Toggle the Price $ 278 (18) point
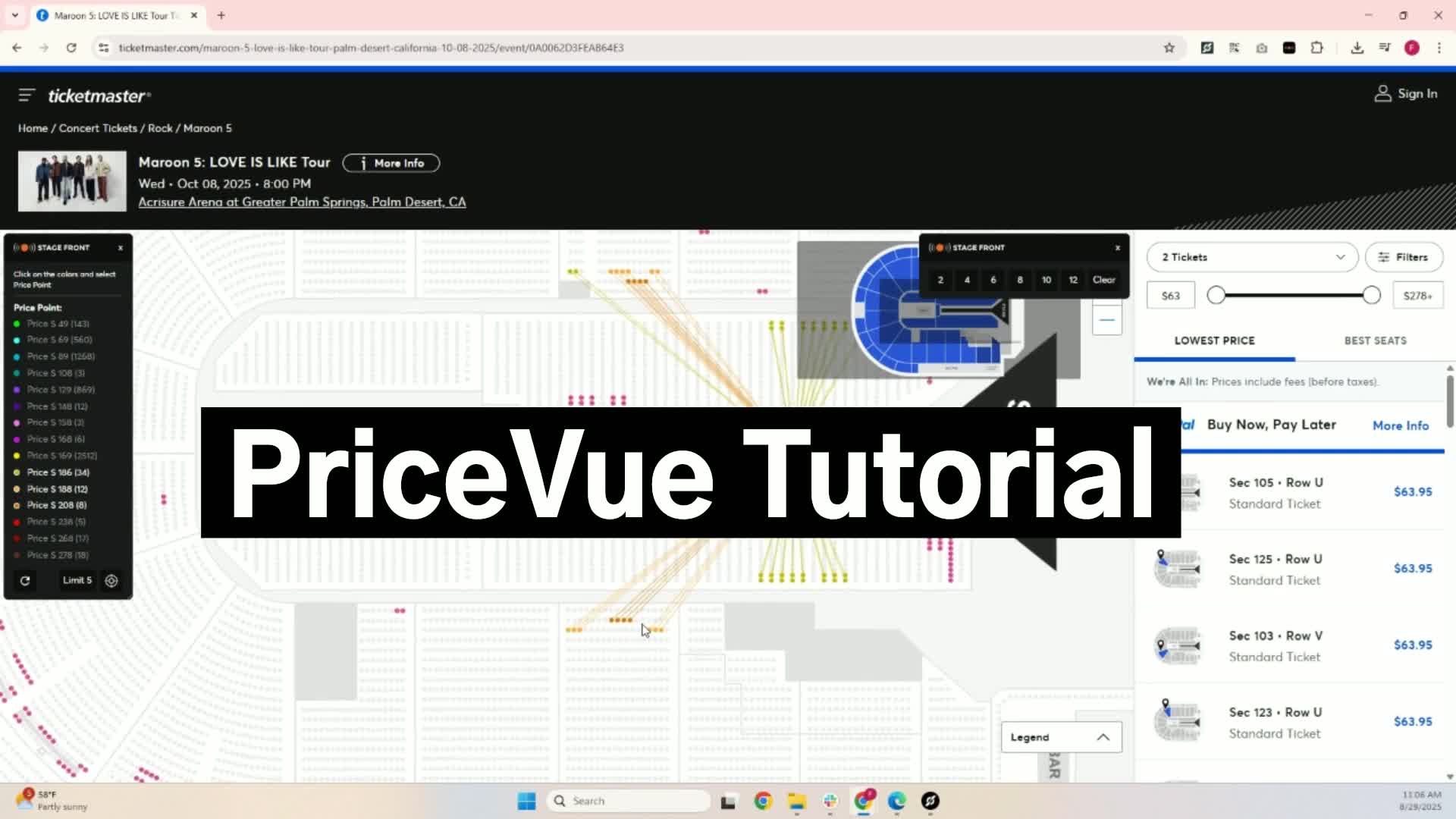The width and height of the screenshot is (1456, 819). tap(52, 555)
